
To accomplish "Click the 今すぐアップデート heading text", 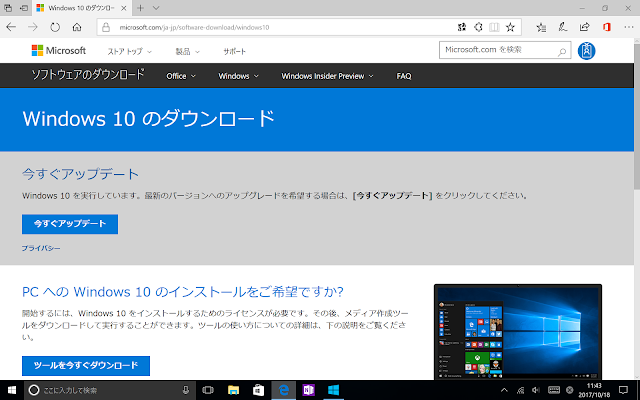I will (80, 174).
